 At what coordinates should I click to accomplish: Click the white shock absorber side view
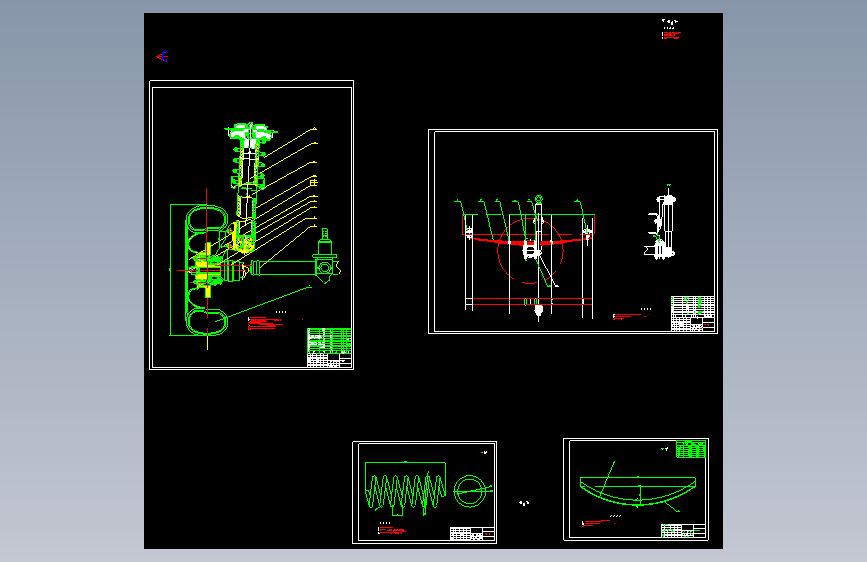click(661, 226)
